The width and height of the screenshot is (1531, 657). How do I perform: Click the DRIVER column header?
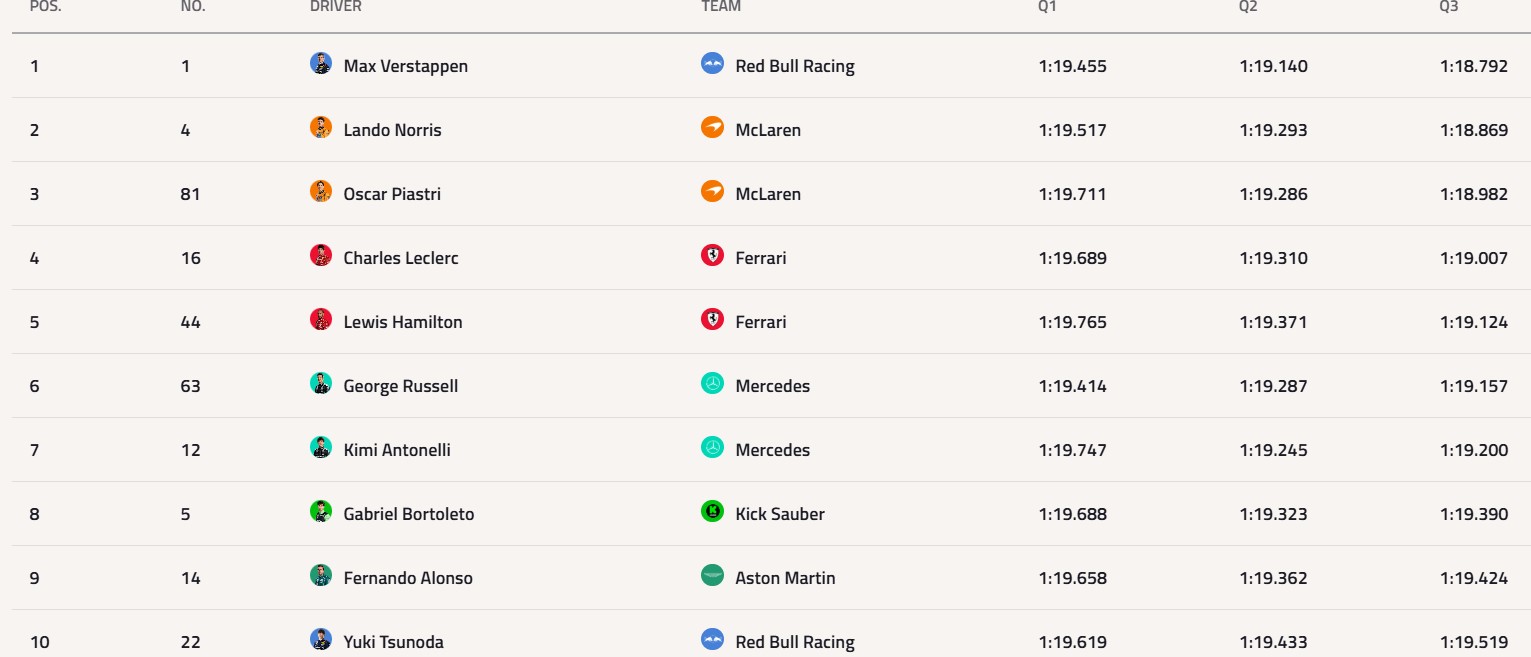336,7
